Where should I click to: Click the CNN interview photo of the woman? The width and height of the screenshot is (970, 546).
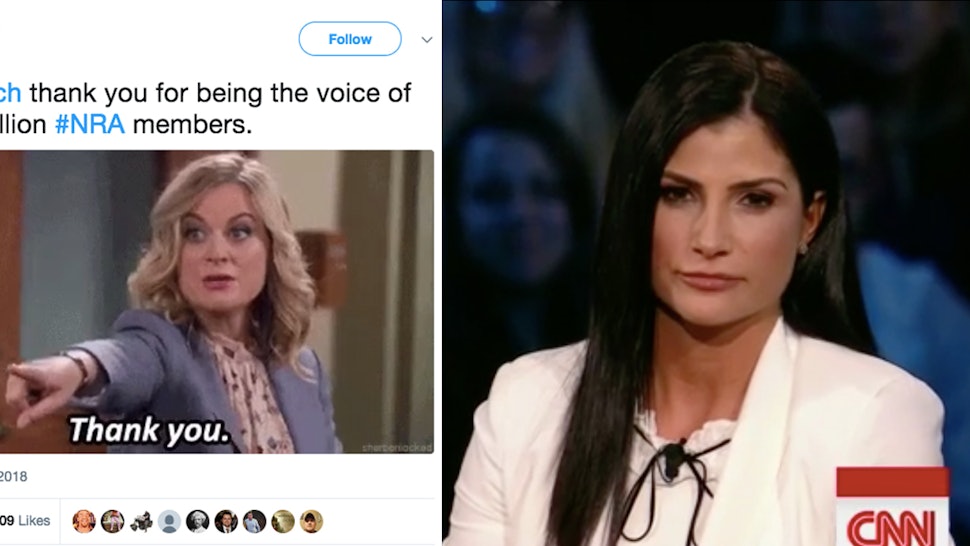pos(706,273)
